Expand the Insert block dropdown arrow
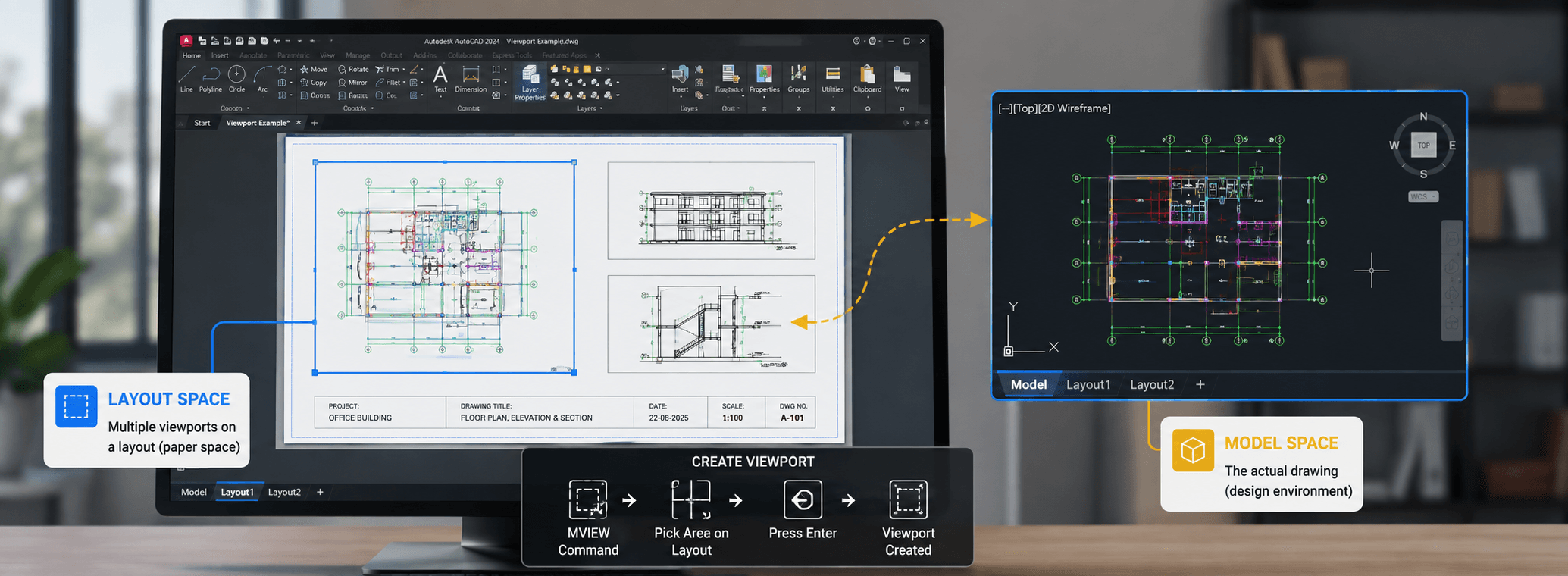Image resolution: width=1568 pixels, height=576 pixels. click(x=680, y=97)
